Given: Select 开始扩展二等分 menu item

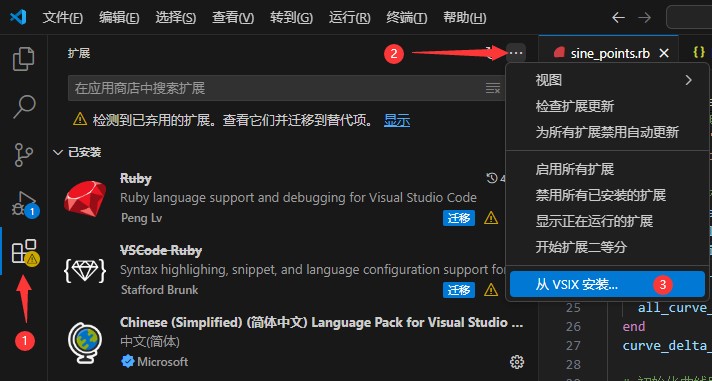Looking at the screenshot, I should [x=607, y=247].
